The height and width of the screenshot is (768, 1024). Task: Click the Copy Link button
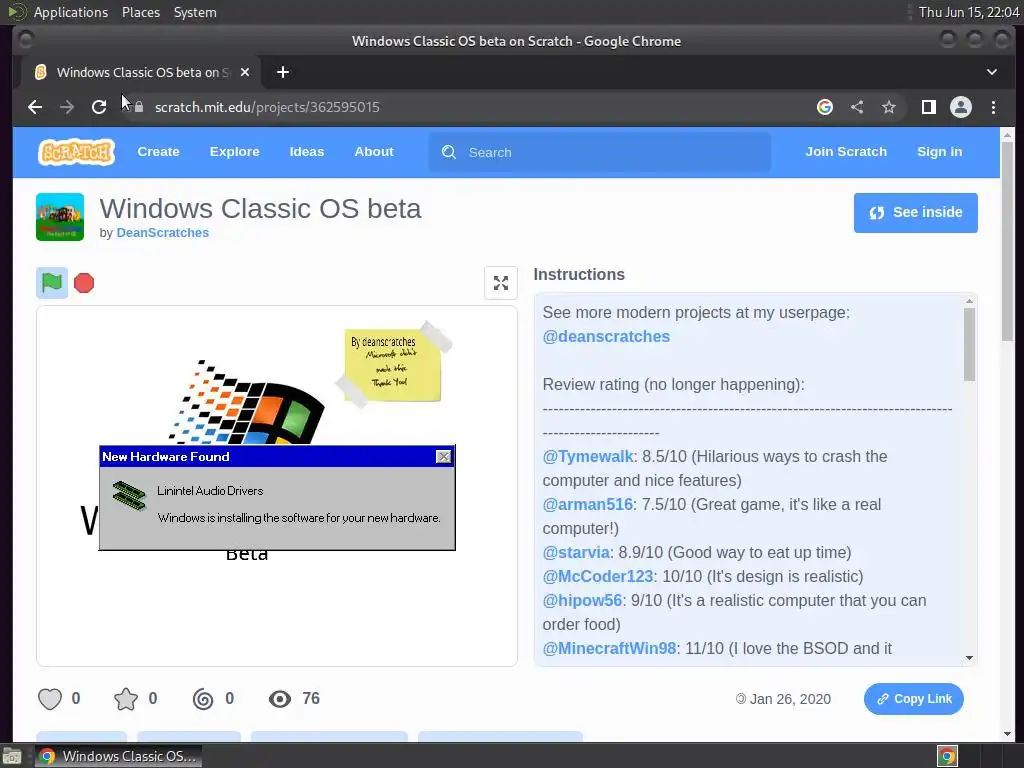pos(914,699)
